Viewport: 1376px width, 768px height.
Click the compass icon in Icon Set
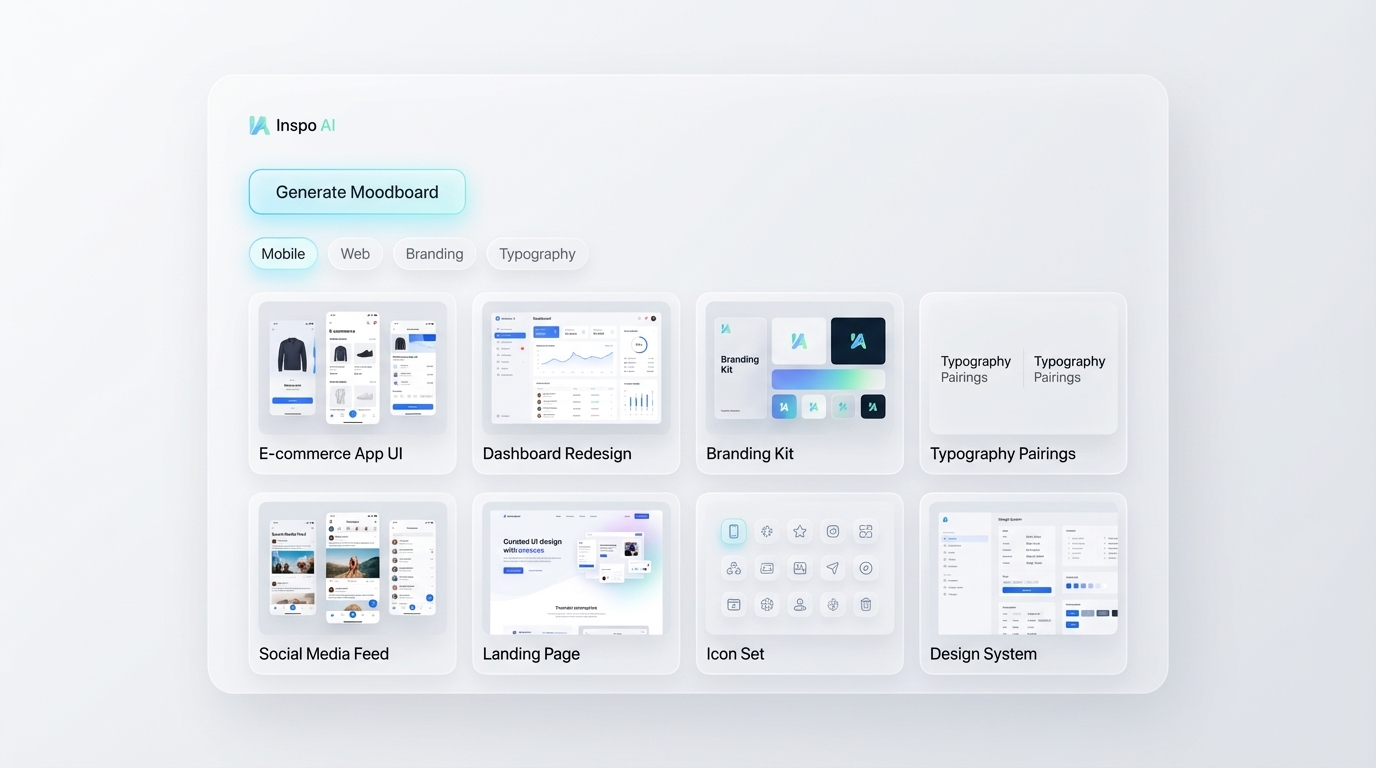[865, 568]
